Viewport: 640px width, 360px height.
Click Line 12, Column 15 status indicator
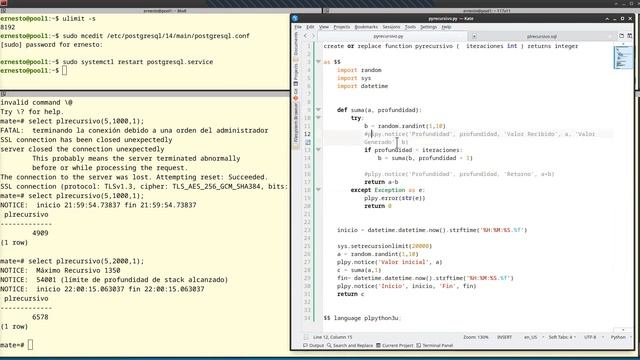pyautogui.click(x=332, y=337)
